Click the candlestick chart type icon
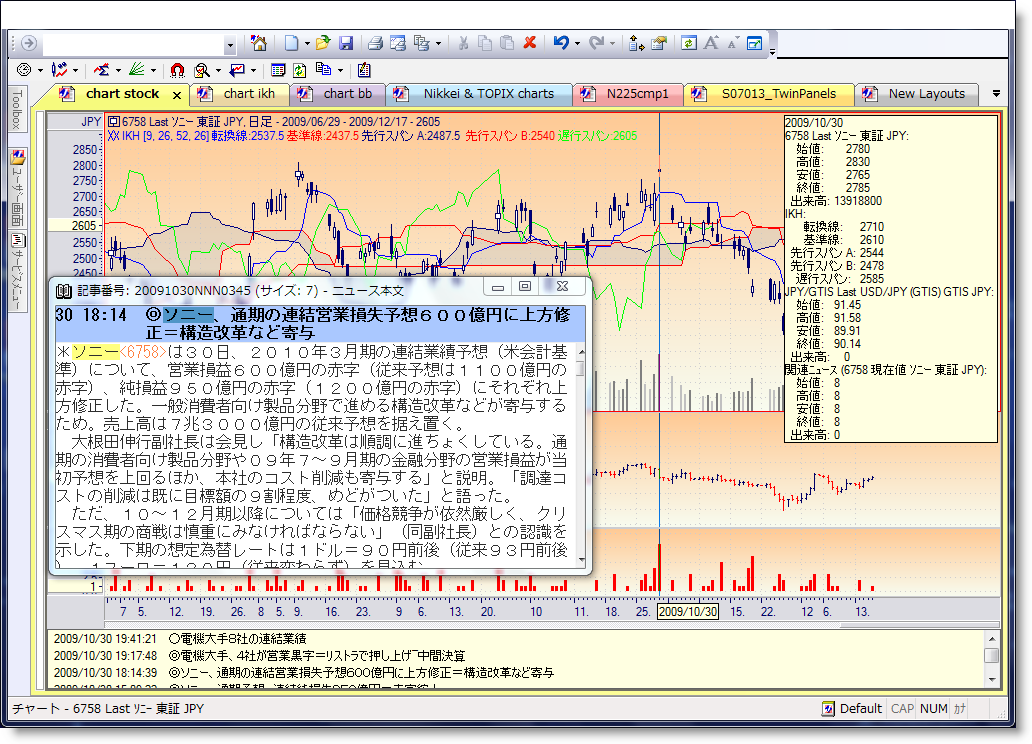This screenshot has height=744, width=1032. pyautogui.click(x=59, y=70)
